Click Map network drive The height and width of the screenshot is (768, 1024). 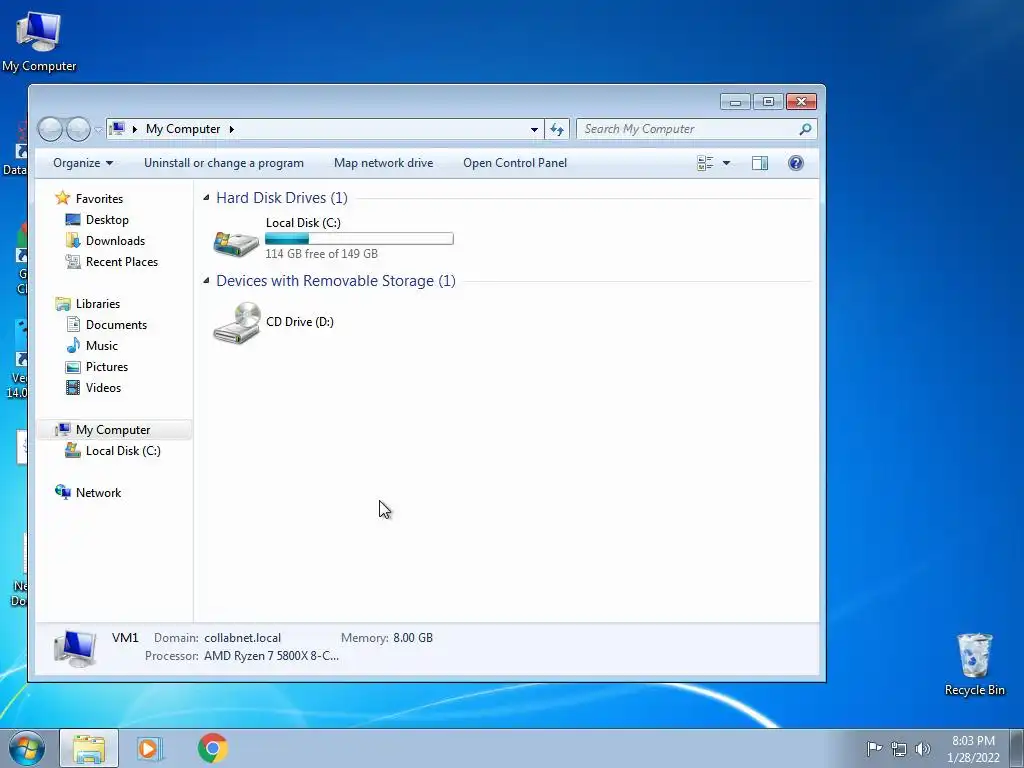383,163
